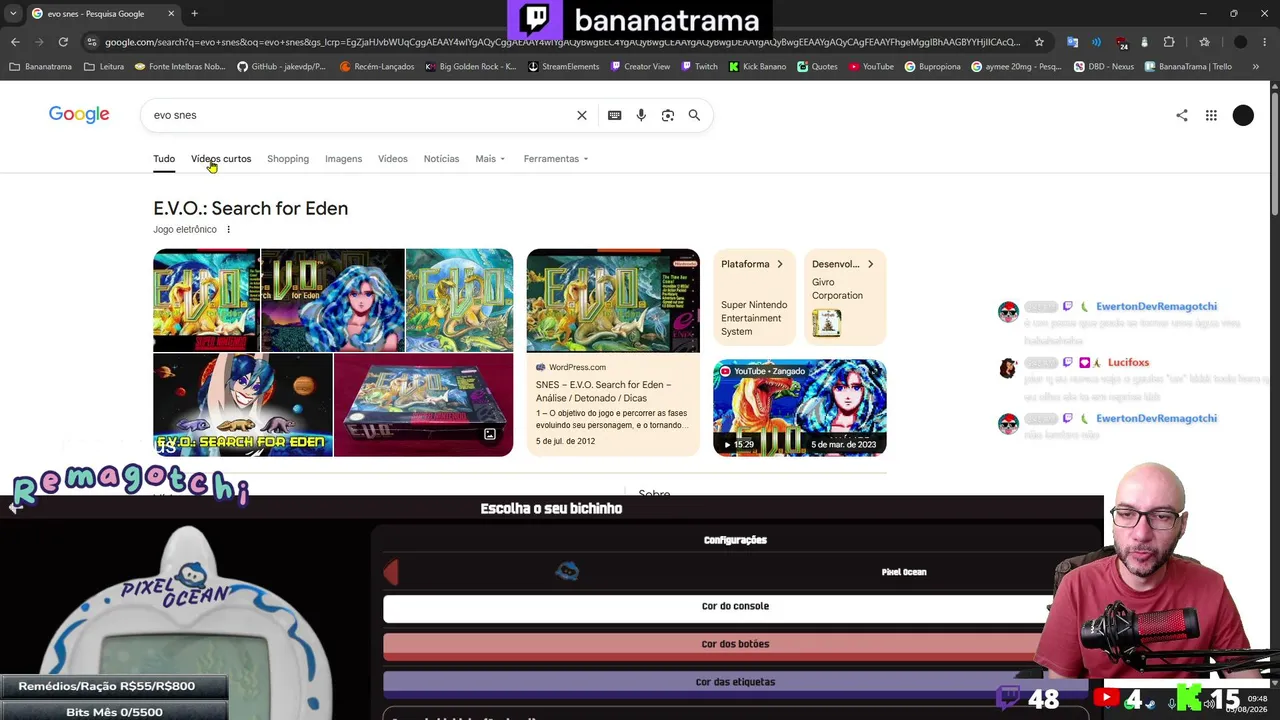Bookmark this page with the star icon
1280x720 pixels.
pos(1039,42)
